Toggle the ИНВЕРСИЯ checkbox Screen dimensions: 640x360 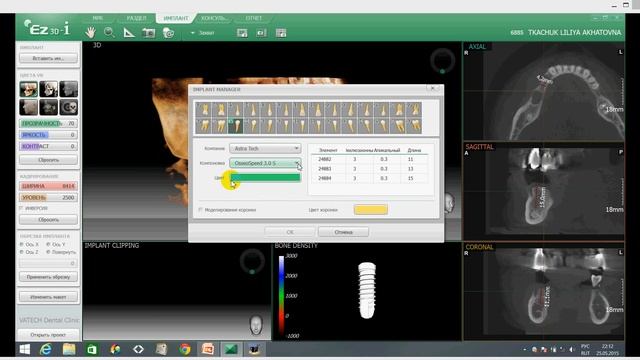pyautogui.click(x=22, y=208)
